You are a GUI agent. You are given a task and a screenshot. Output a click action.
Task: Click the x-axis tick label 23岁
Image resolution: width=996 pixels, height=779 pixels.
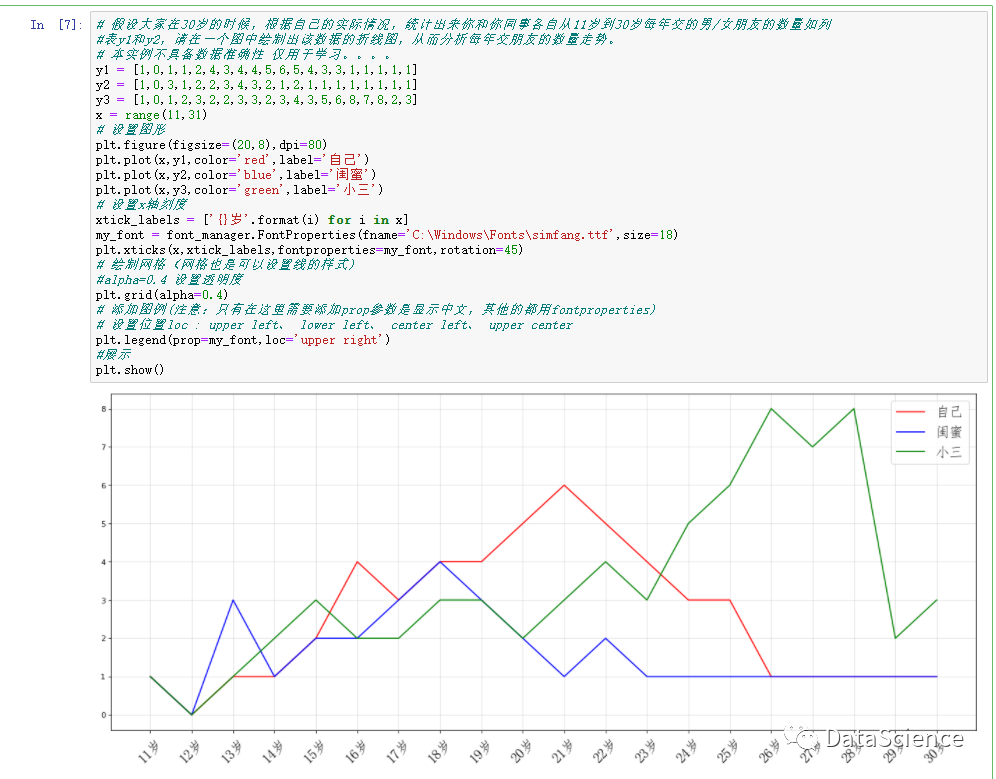[x=645, y=751]
